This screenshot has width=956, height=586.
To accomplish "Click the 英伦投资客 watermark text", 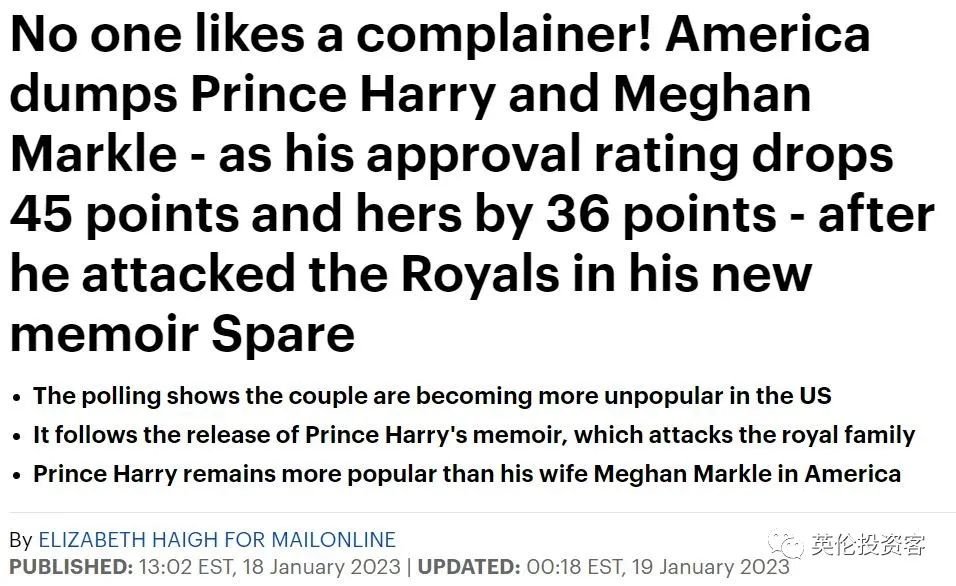I will click(868, 545).
